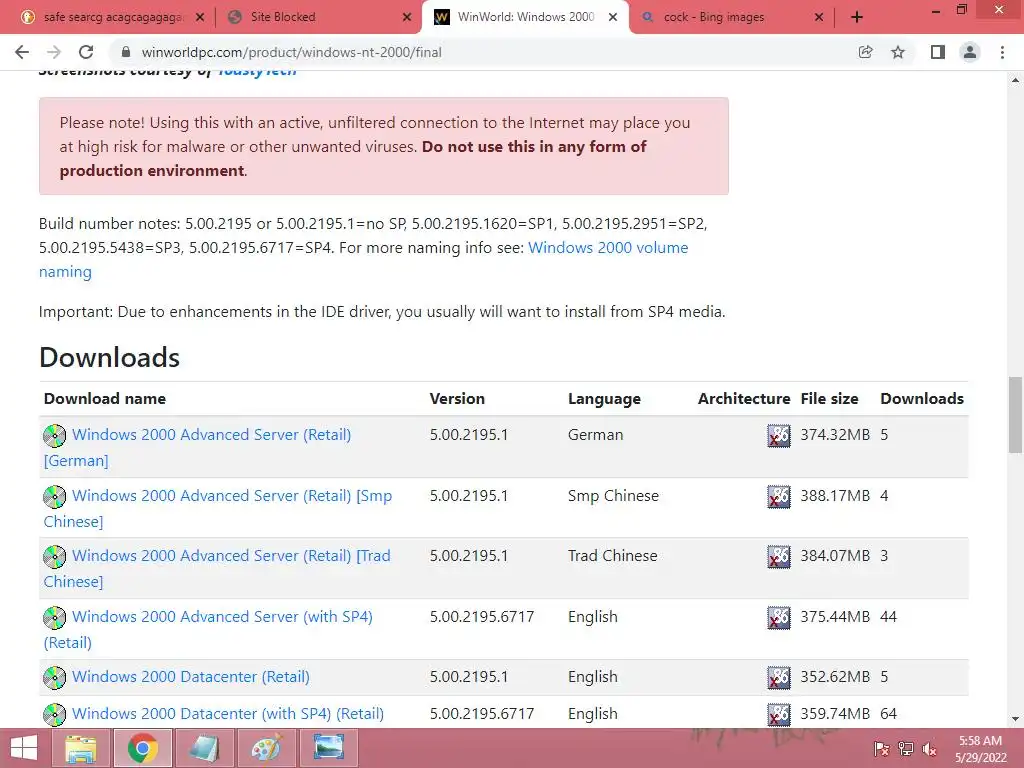Click the Language column header
This screenshot has width=1024, height=768.
pyautogui.click(x=604, y=398)
